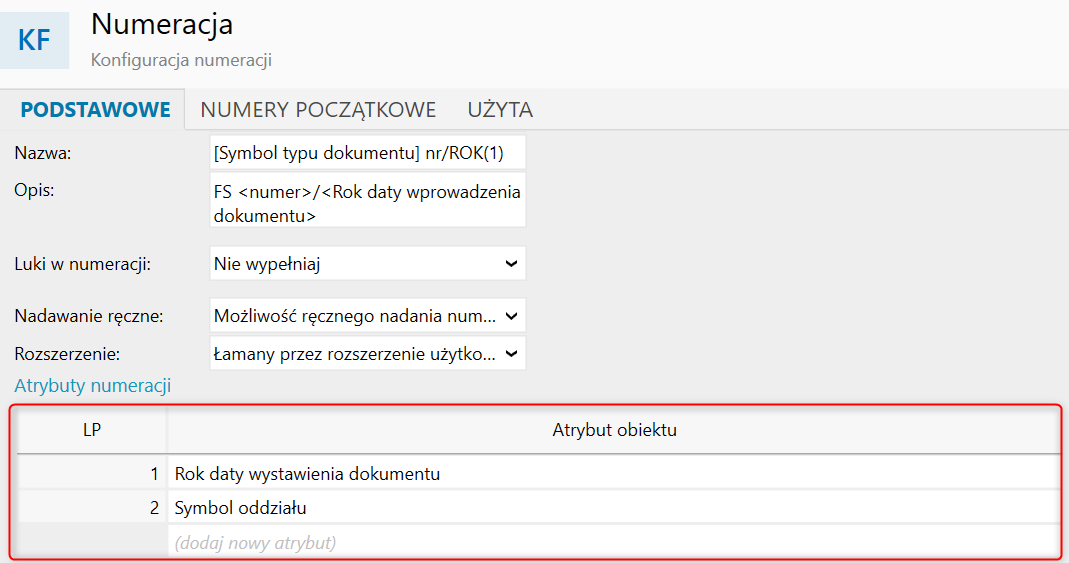Select LP cell number 1
The image size is (1069, 563).
[x=92, y=474]
